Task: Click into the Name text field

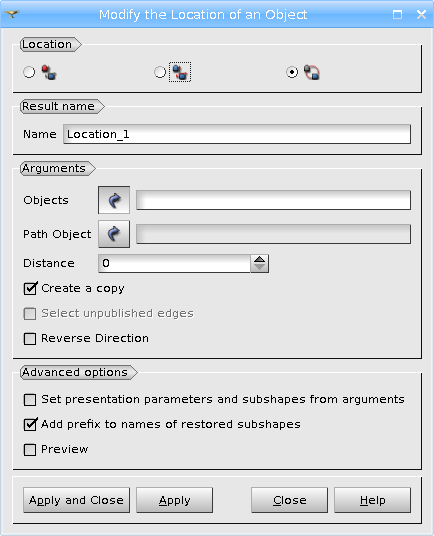Action: tap(237, 134)
